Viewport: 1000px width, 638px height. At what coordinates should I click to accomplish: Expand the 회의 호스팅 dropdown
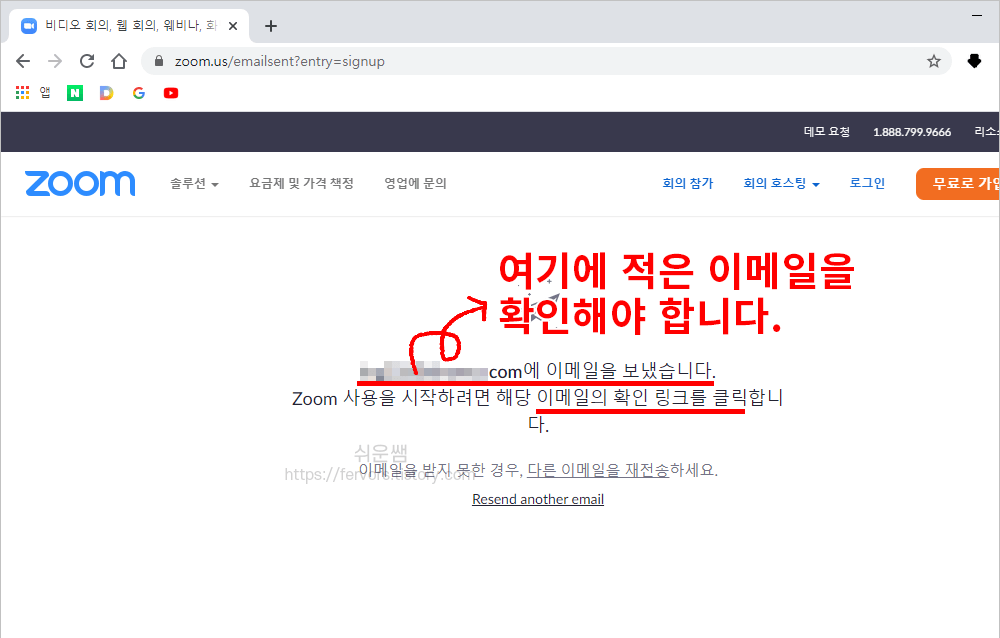(x=781, y=184)
